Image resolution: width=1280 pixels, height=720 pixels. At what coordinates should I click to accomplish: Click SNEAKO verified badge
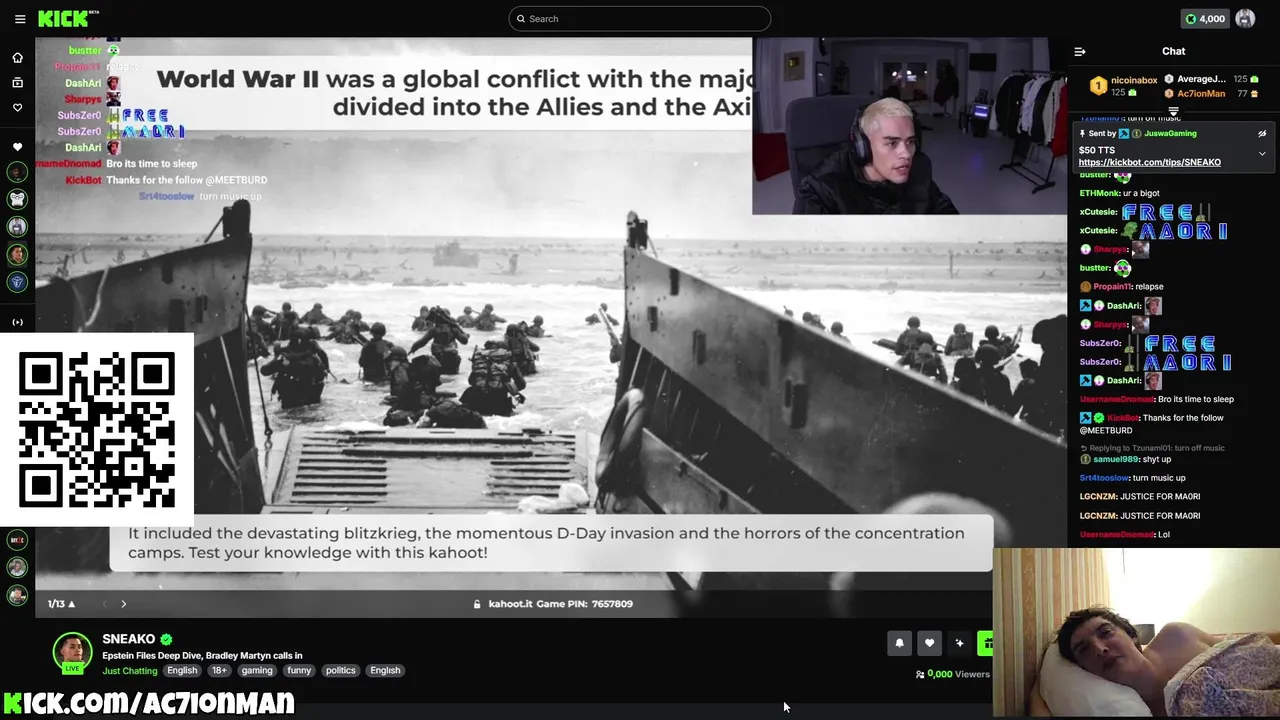click(166, 639)
